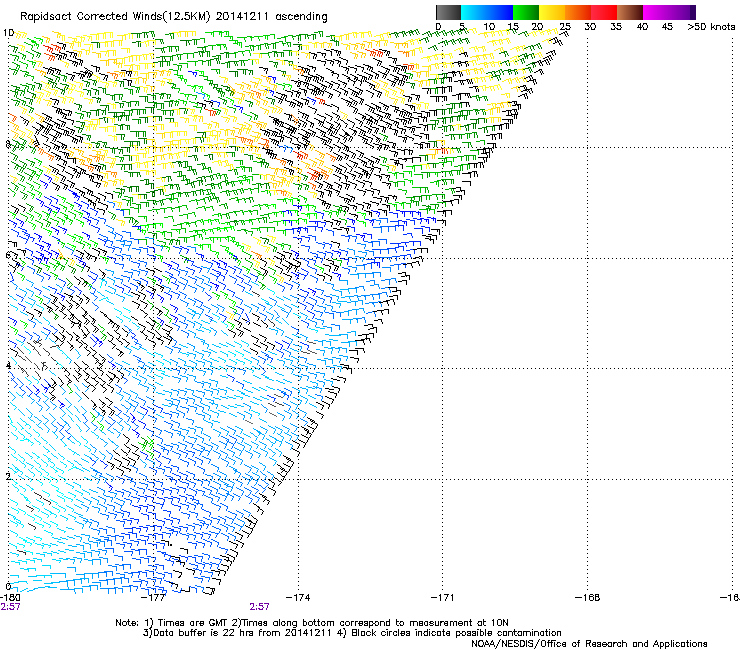
Task: Select the "-174" longitude axis label
Action: (x=298, y=598)
